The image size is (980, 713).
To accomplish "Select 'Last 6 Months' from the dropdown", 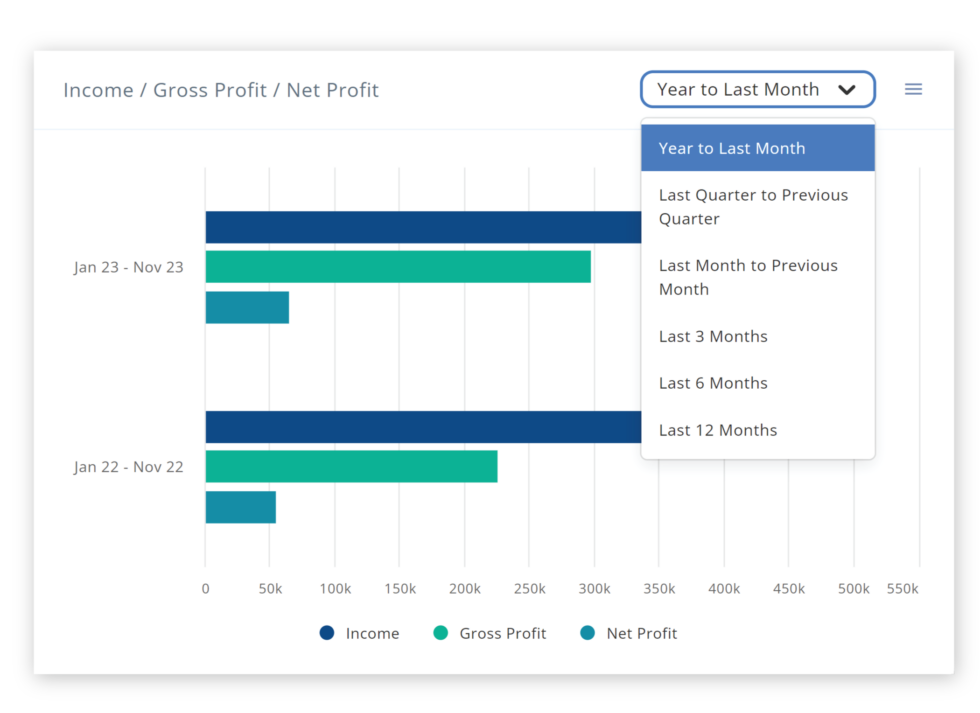I will point(713,383).
